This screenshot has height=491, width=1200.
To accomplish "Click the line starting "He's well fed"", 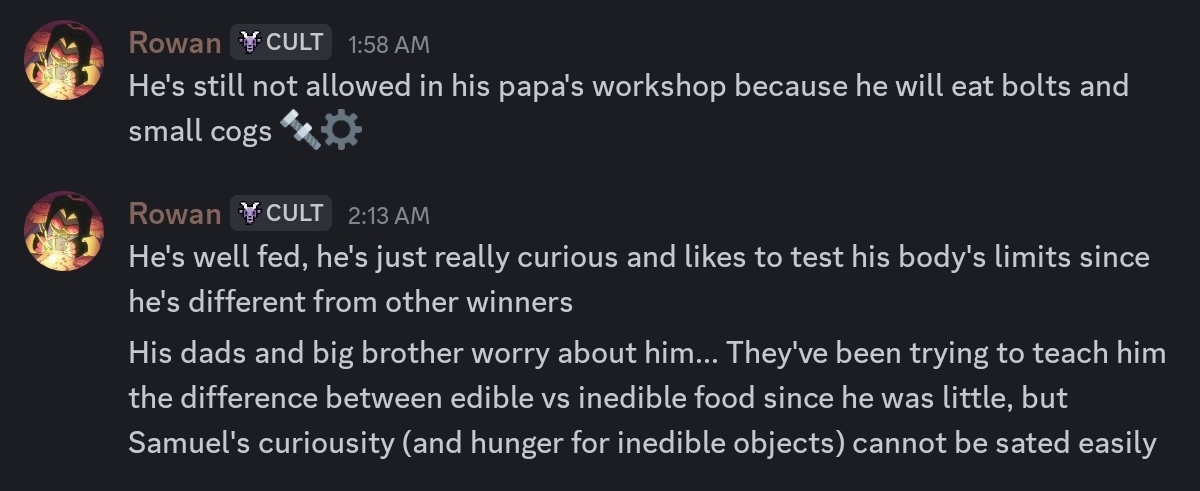I will 638,257.
